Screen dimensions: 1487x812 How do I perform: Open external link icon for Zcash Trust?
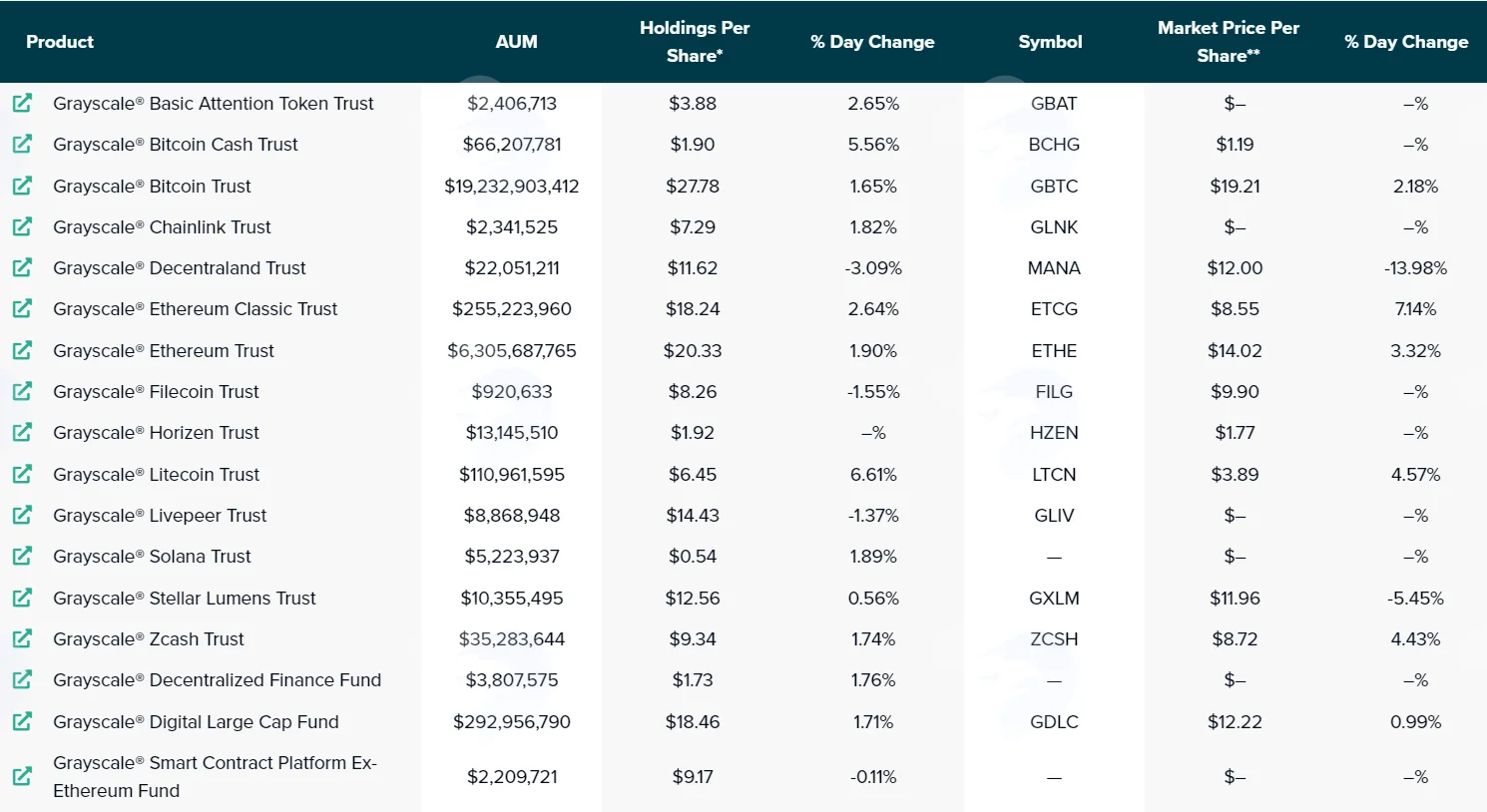(22, 638)
